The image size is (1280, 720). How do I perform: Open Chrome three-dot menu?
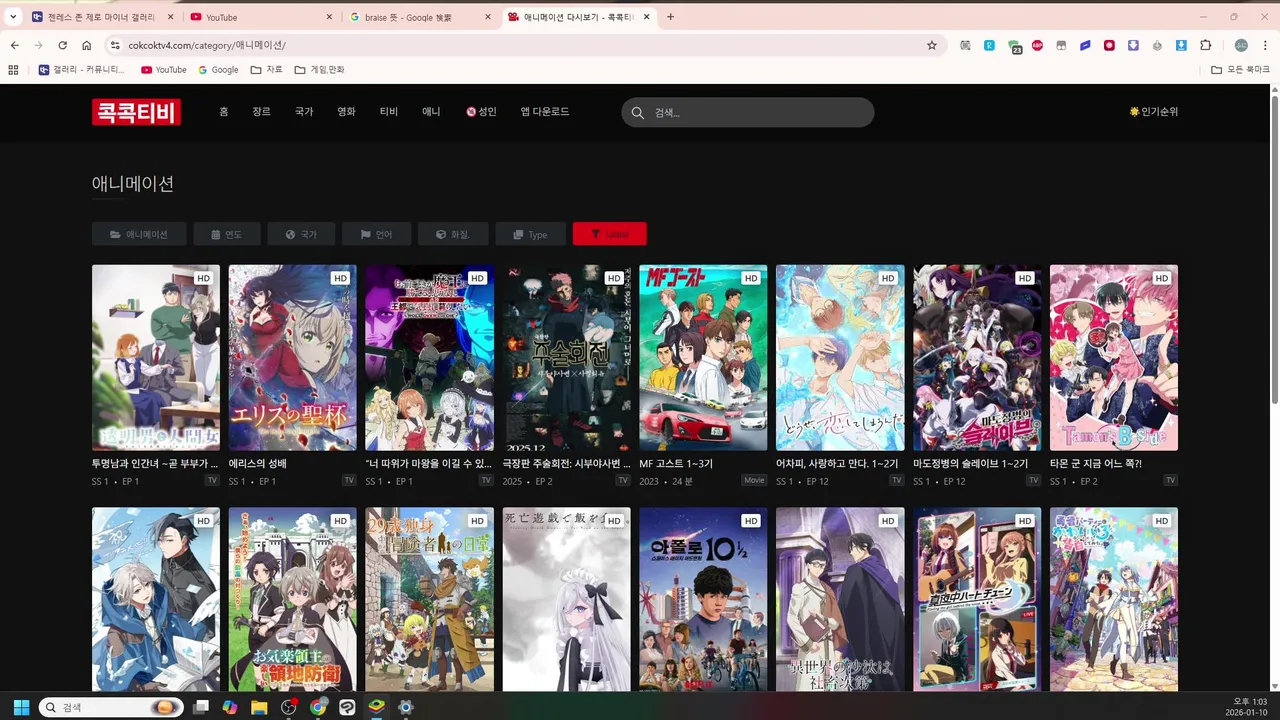1266,45
